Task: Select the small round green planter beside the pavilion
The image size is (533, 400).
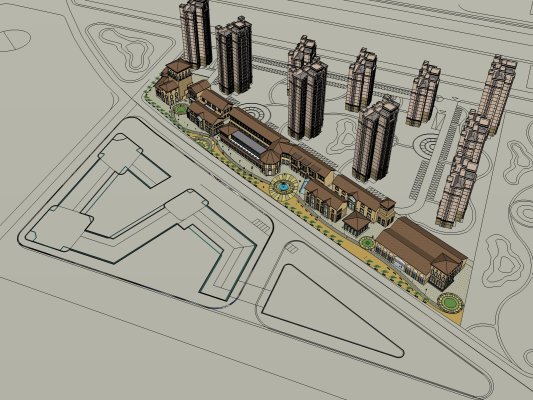Action: coord(366,242)
